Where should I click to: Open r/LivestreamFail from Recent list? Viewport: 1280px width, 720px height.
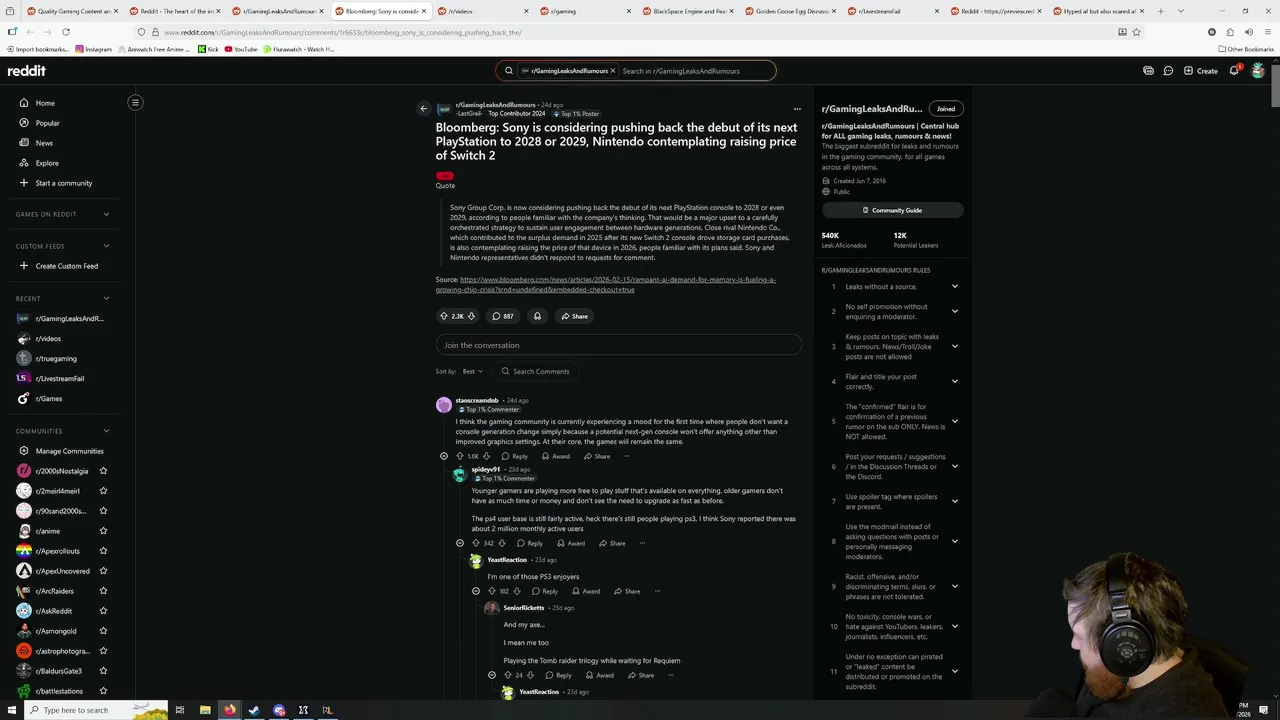point(59,379)
